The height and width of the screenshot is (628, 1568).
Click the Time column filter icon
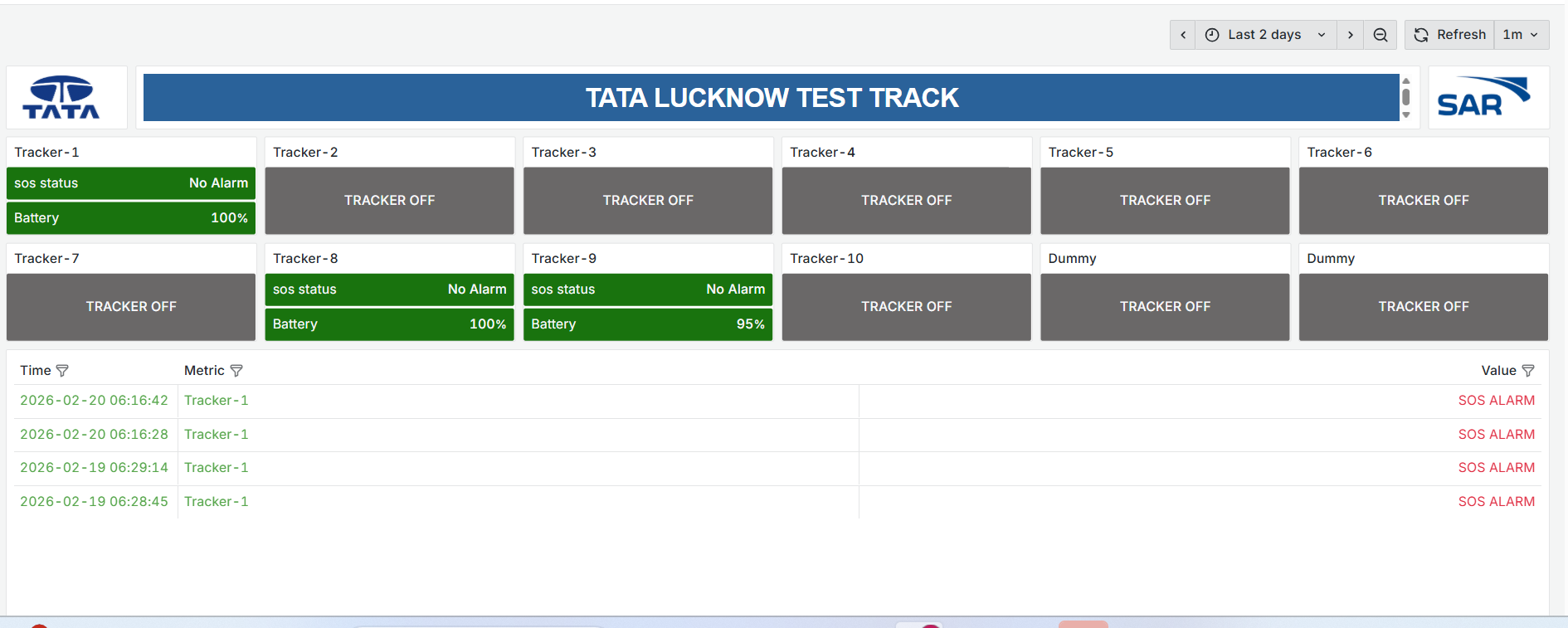coord(62,371)
